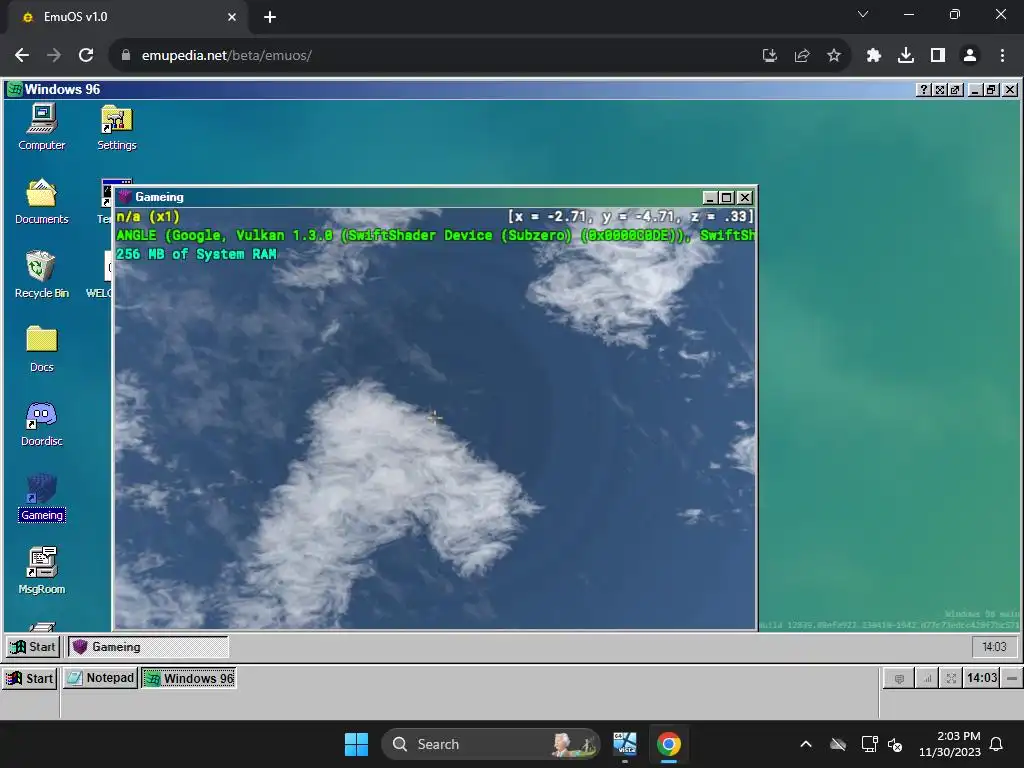Screen dimensions: 1024x768
Task: Restore the Windows 96 window size
Action: click(x=991, y=89)
